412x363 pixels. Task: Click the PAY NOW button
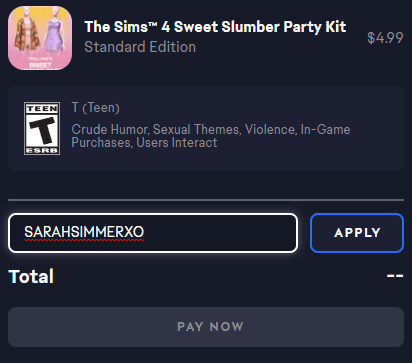pos(206,327)
